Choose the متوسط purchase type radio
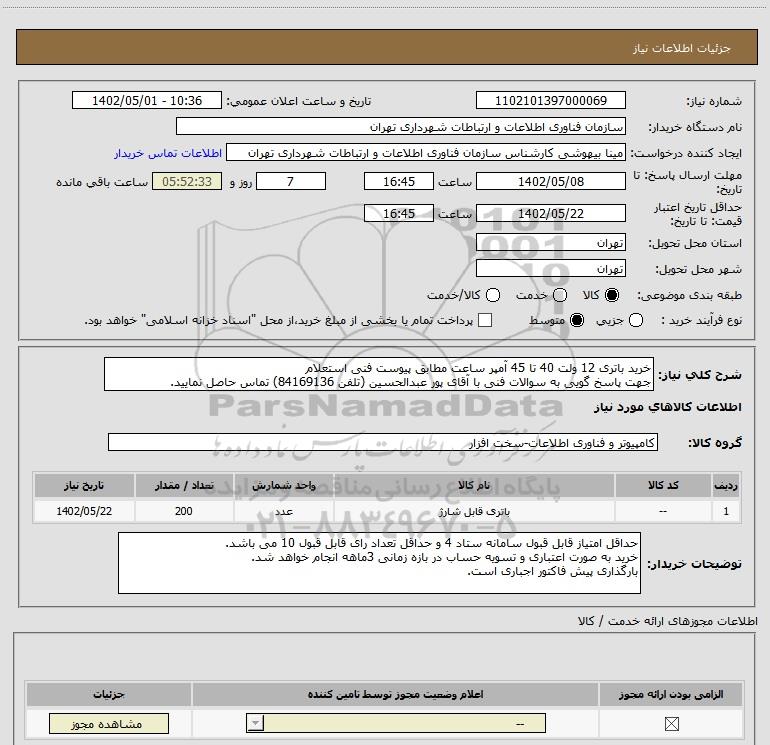This screenshot has width=770, height=745. click(577, 320)
